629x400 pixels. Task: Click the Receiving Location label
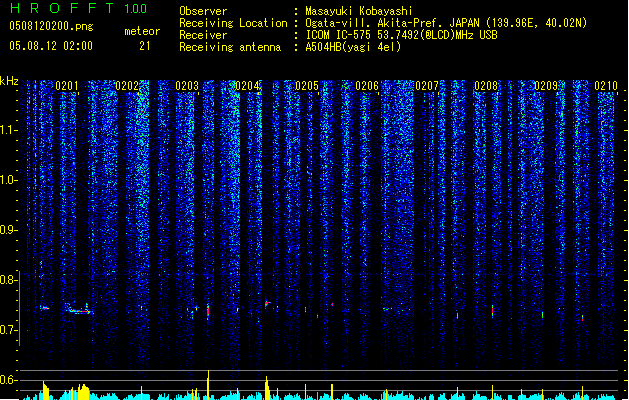click(x=233, y=23)
